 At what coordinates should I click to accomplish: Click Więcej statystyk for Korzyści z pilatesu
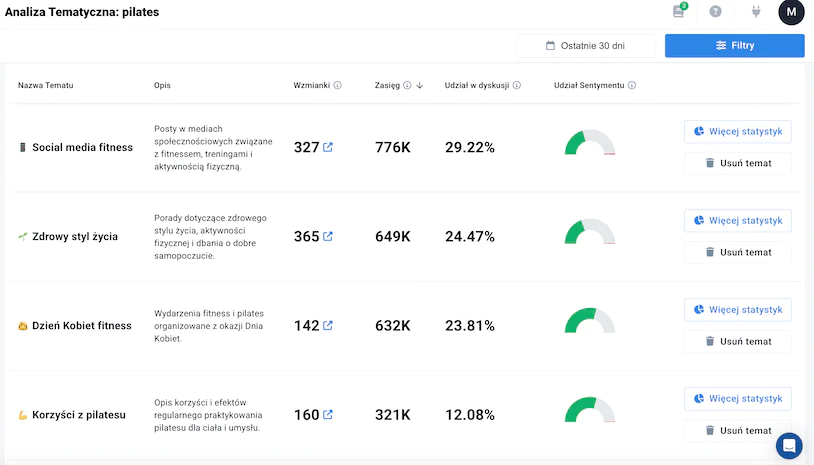coord(738,399)
